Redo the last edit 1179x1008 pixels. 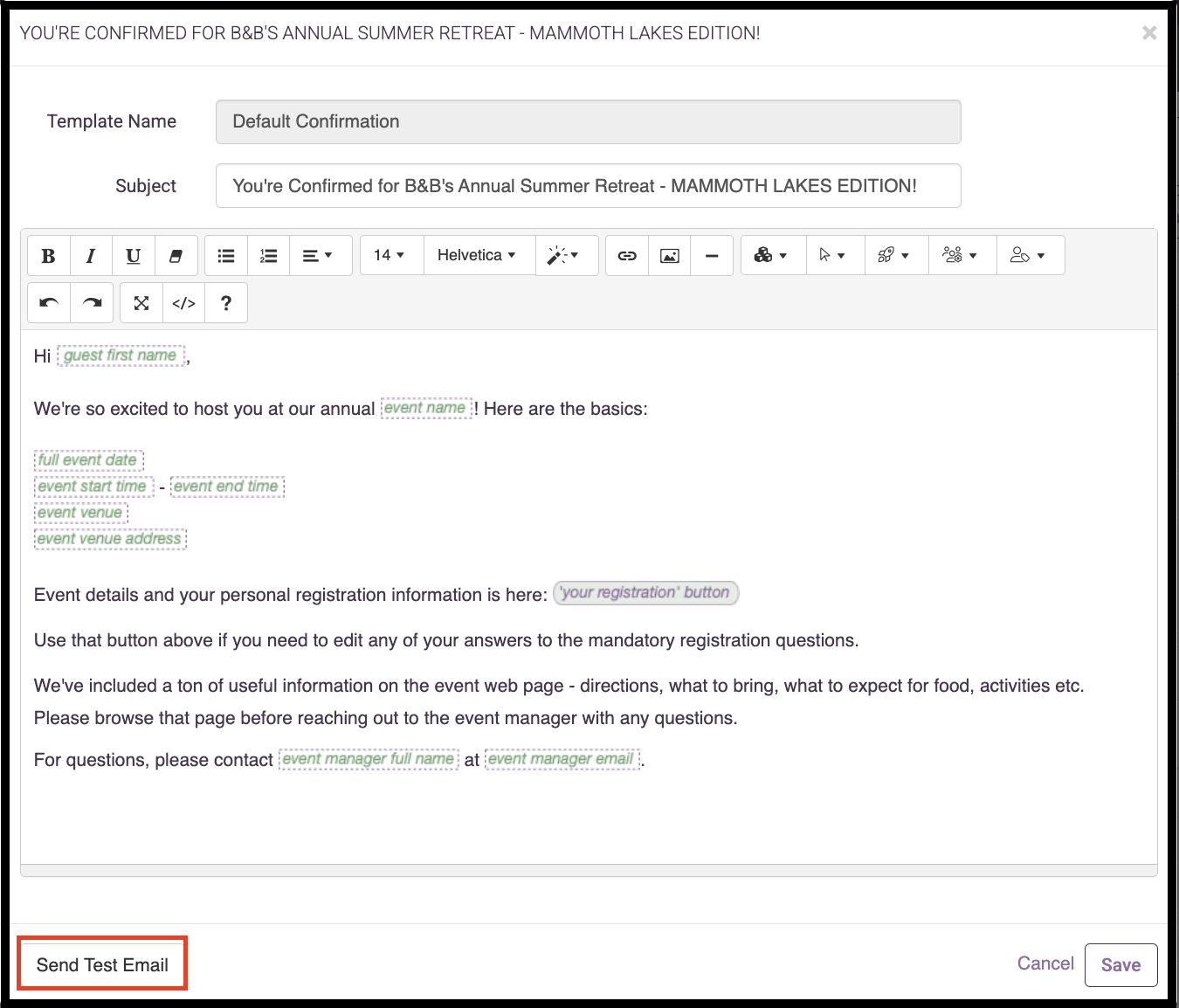point(92,303)
